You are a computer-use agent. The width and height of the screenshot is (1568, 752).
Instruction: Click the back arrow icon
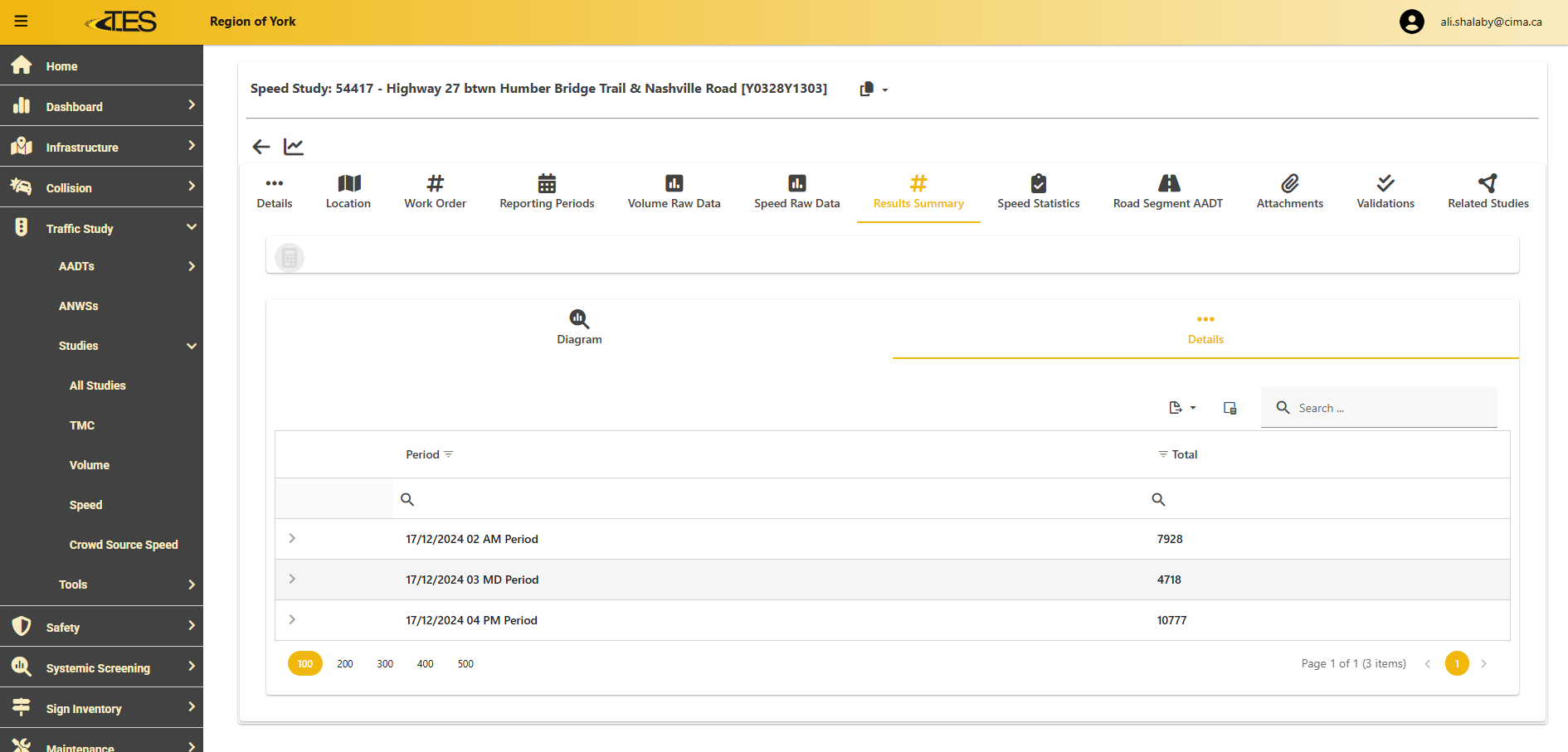point(261,147)
